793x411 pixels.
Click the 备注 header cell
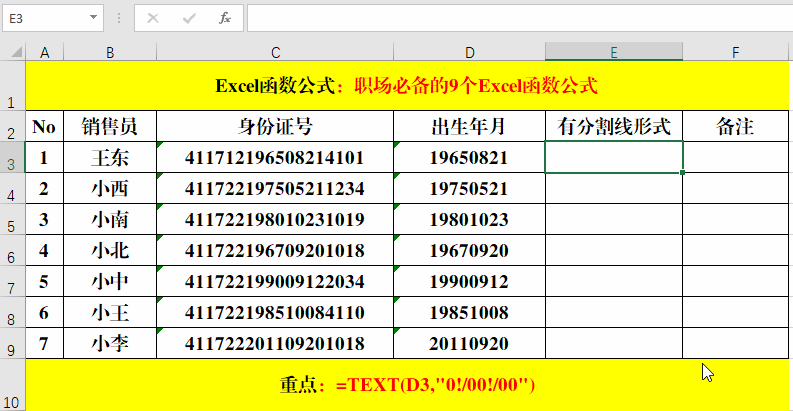coord(735,126)
